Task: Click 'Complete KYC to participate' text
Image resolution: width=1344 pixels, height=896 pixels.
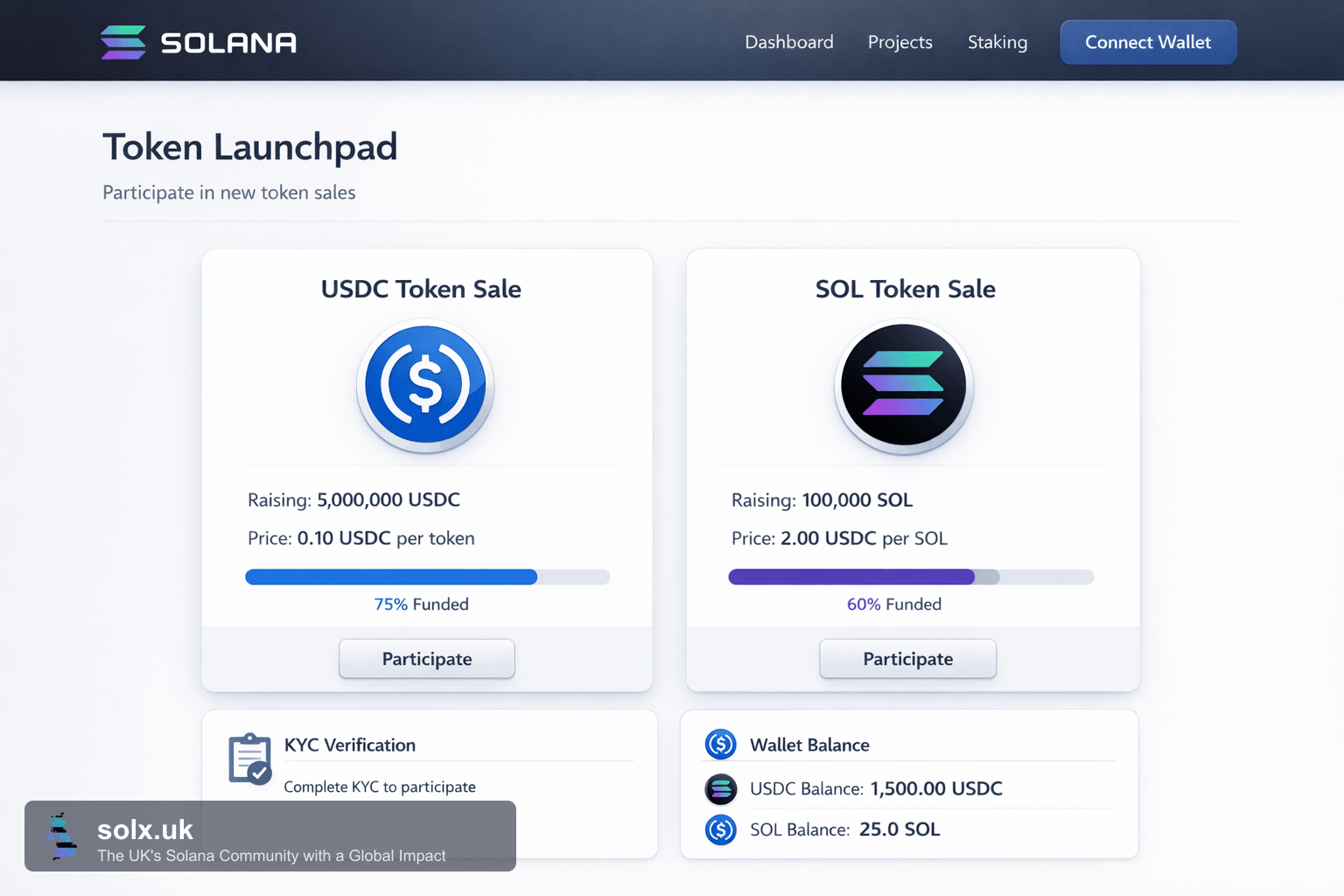Action: point(380,787)
